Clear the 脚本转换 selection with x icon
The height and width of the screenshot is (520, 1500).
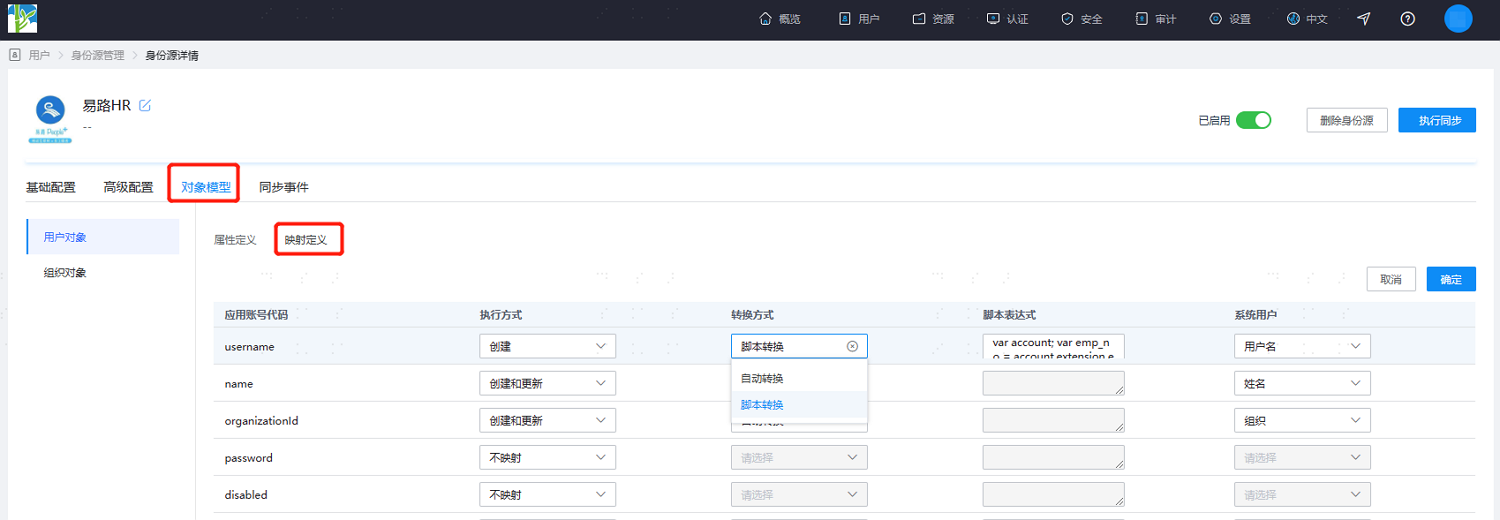tap(852, 346)
